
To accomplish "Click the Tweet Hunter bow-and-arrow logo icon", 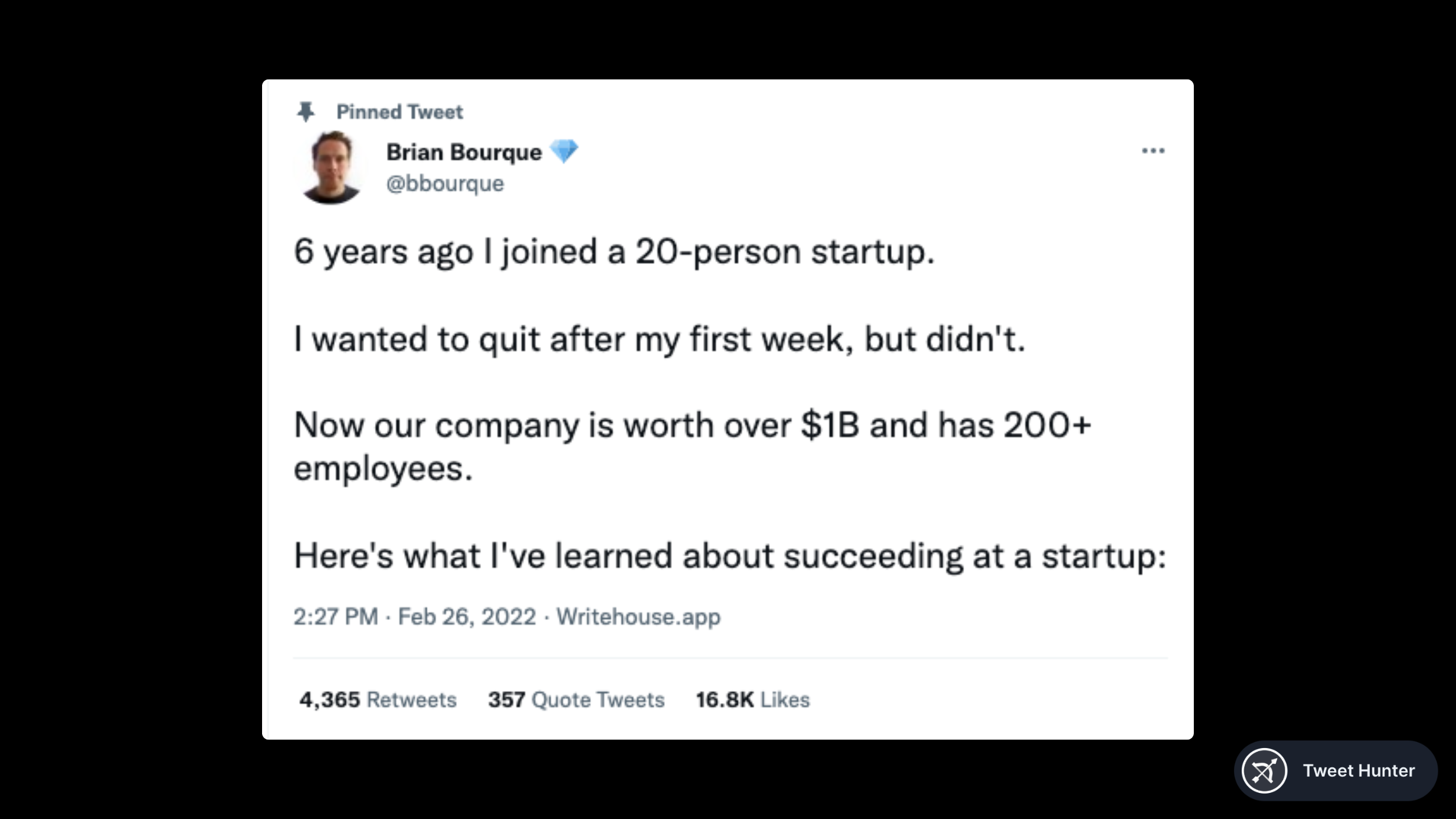I will 1264,770.
